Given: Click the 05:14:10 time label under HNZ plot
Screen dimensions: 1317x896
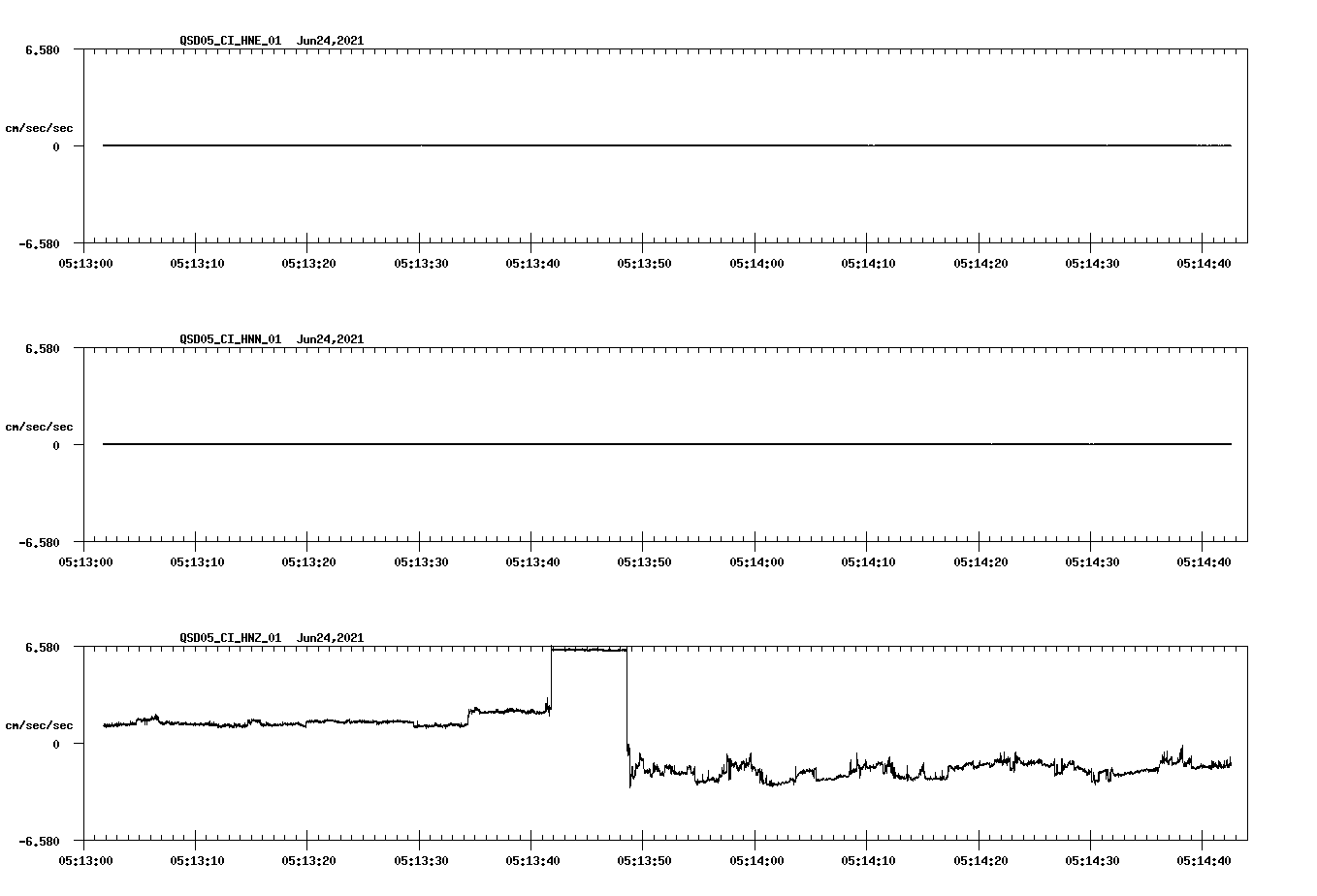Looking at the screenshot, I should 868,860.
